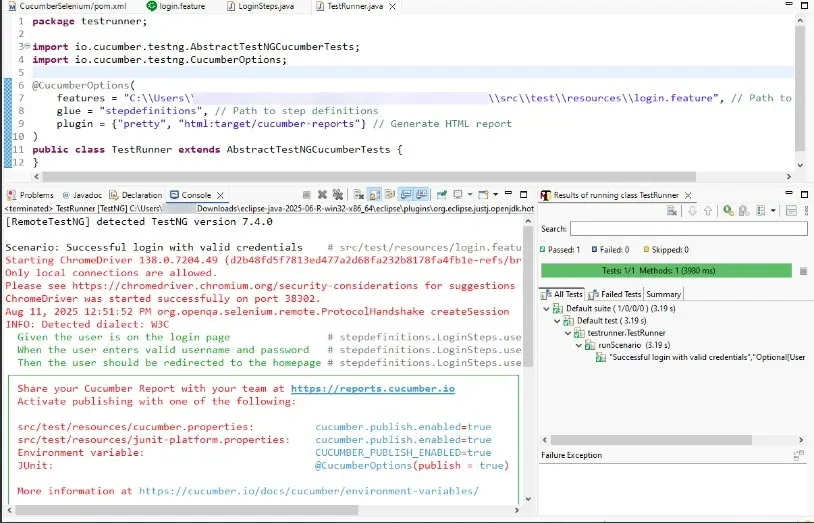Open the https://reports.cucumber.io link
Screen dimensions: 814x523
coord(373,388)
